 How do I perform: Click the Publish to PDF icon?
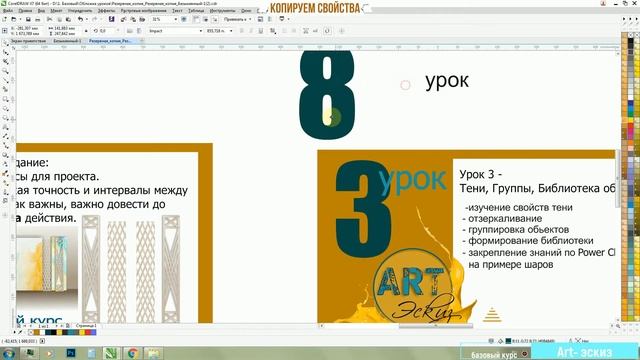142,19
